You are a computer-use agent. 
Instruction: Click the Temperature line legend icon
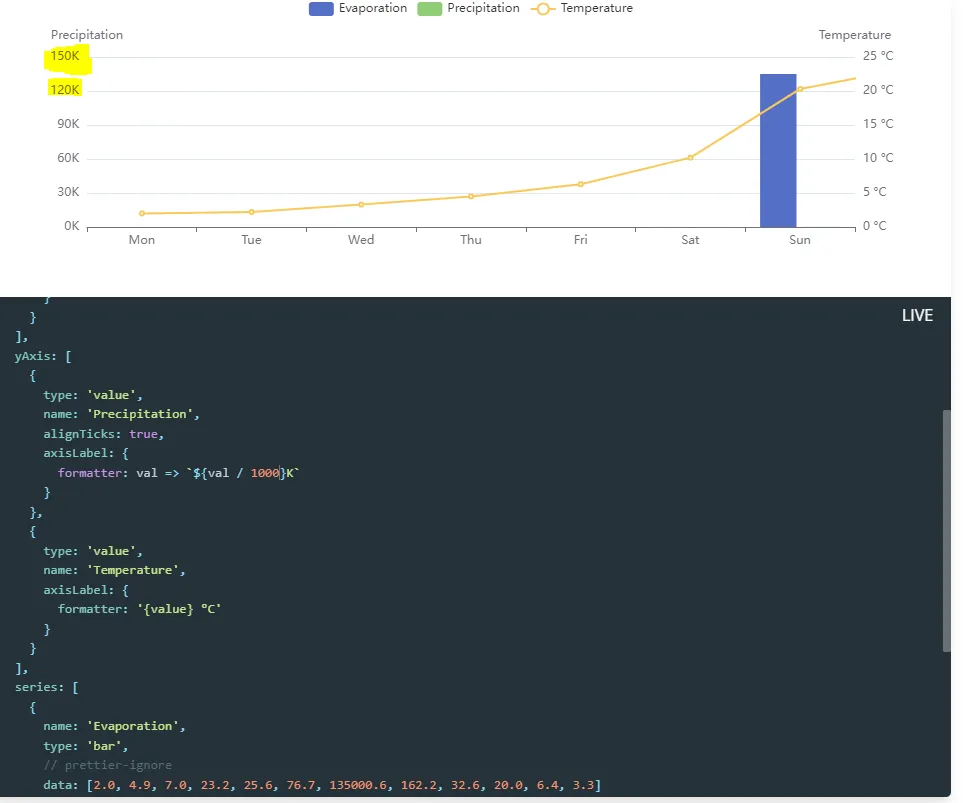coord(543,9)
